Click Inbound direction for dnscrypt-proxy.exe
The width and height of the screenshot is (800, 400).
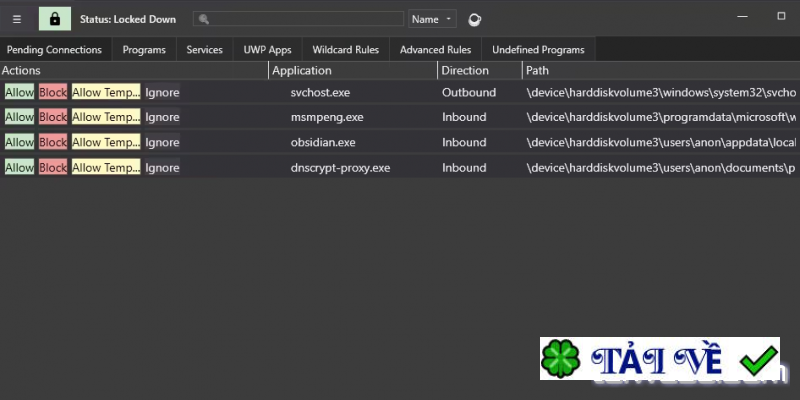coord(464,167)
